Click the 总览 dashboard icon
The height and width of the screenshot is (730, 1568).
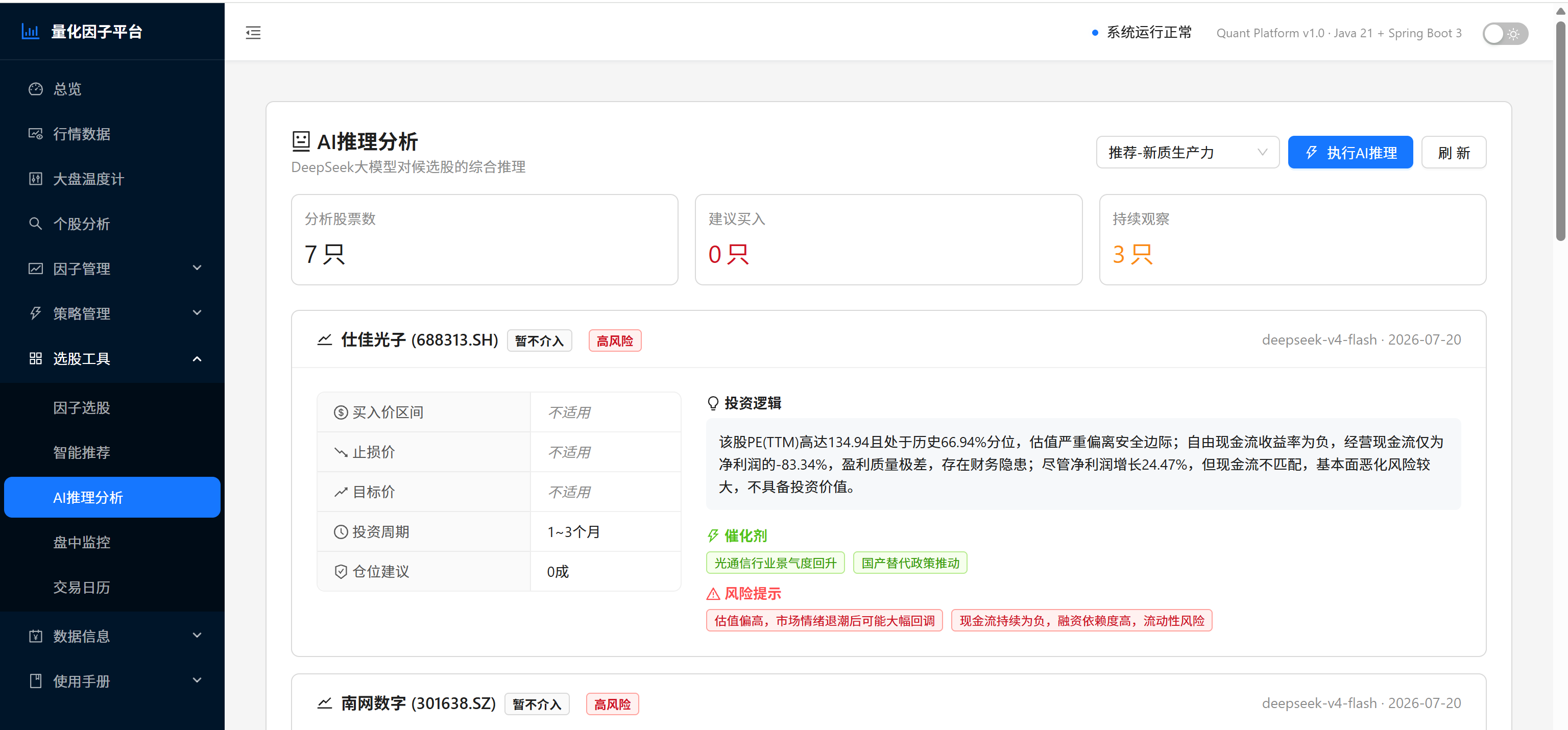(36, 89)
